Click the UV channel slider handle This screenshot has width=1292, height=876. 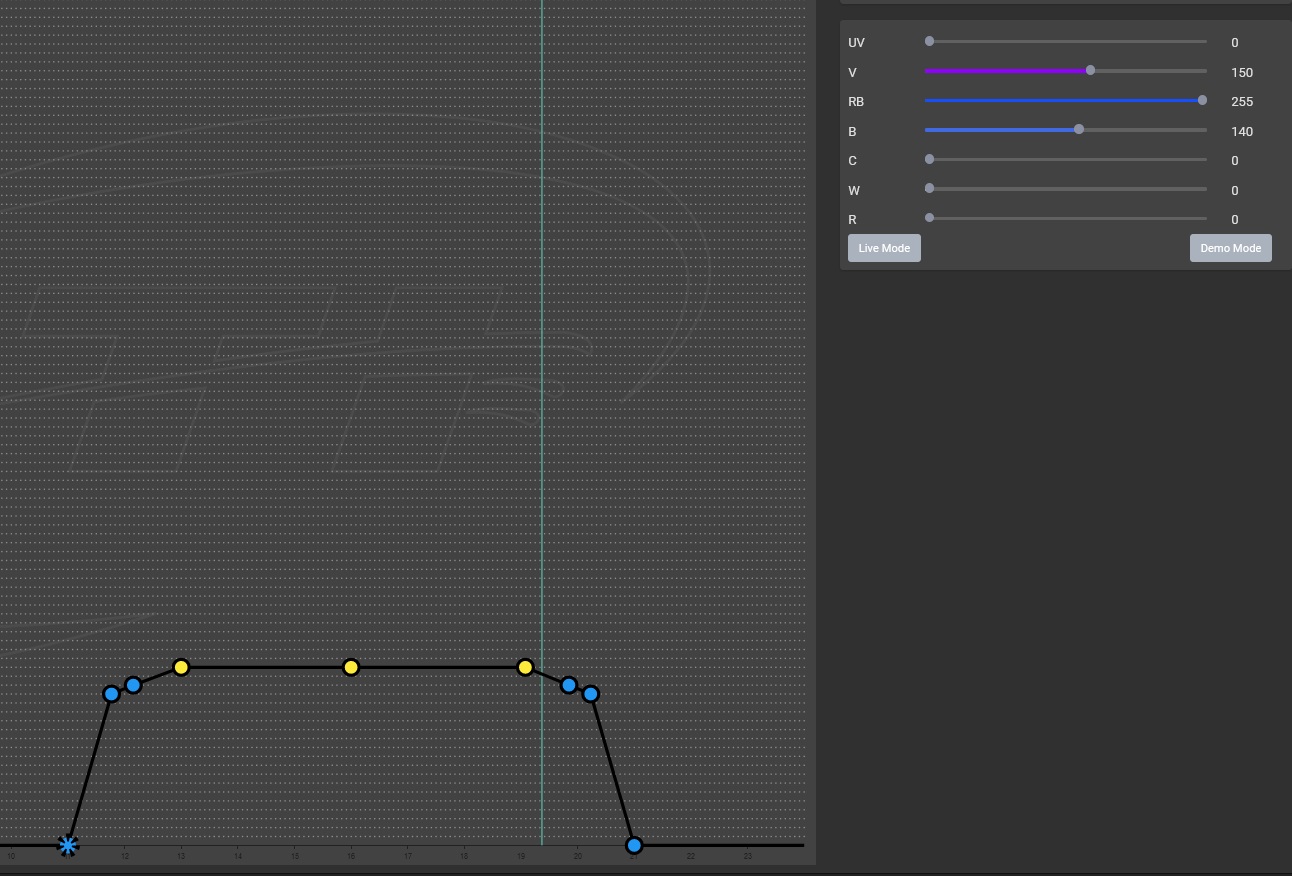point(930,42)
